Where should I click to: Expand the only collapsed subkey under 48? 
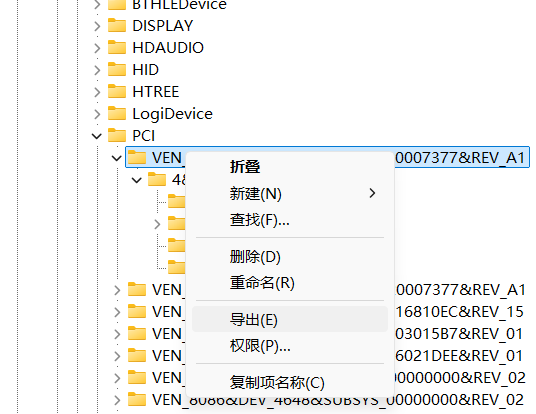(x=157, y=224)
